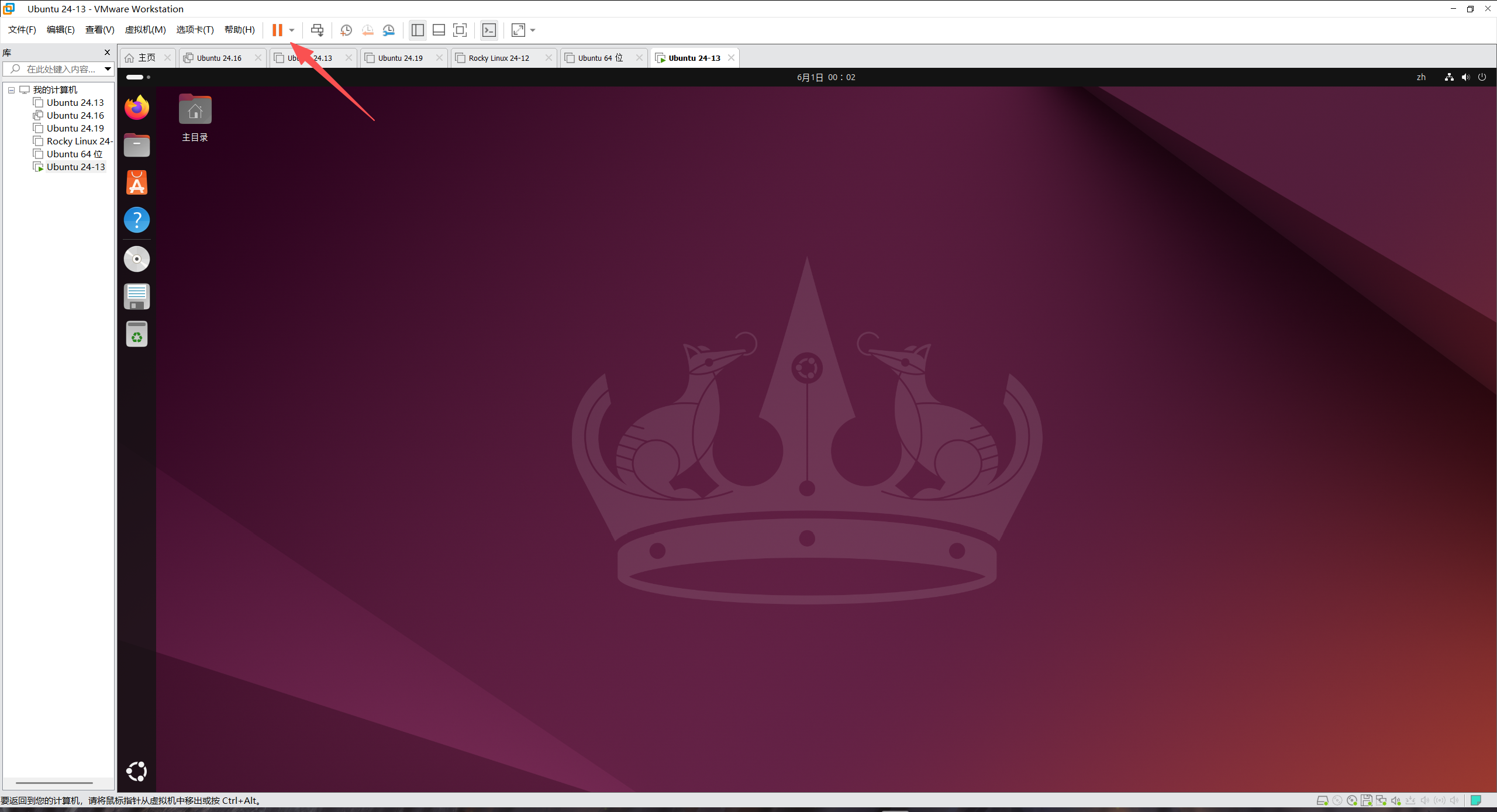Open the 文件(F) menu
The height and width of the screenshot is (812, 1497).
pos(22,30)
